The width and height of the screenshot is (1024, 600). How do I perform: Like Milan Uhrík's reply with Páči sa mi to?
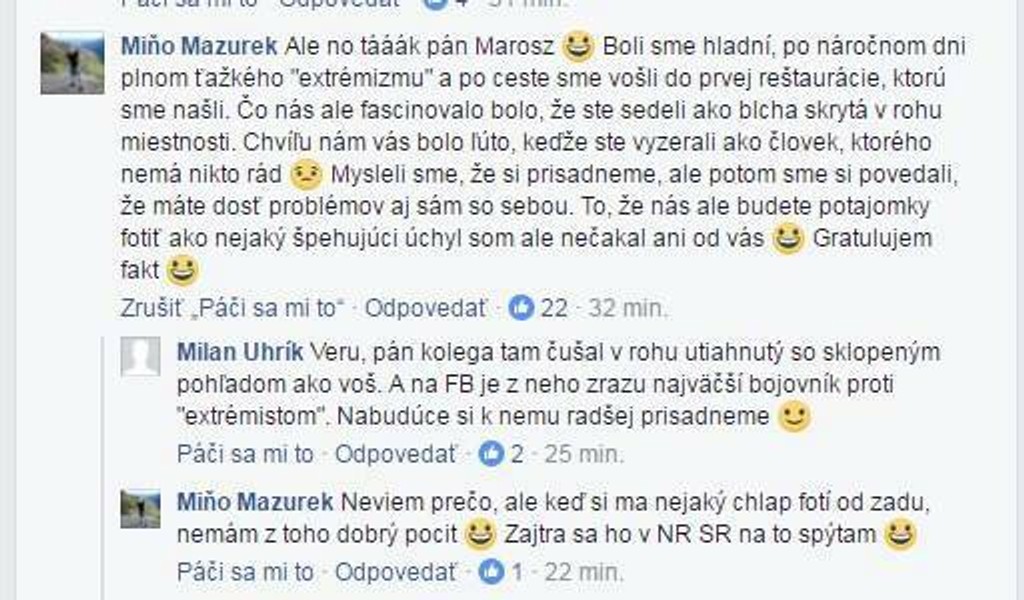pos(246,454)
